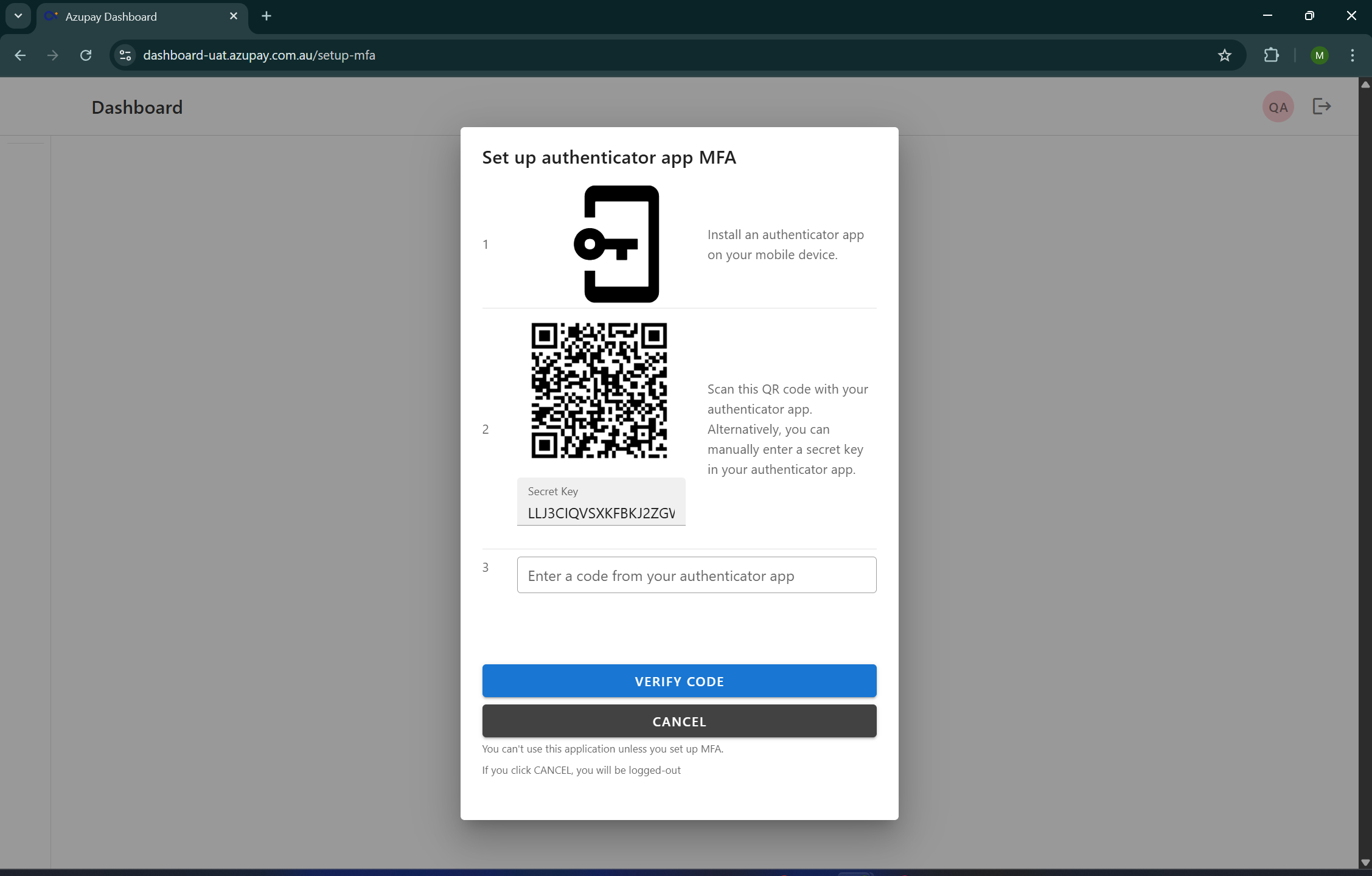
Task: Open the browser extensions puzzle icon
Action: tap(1271, 55)
